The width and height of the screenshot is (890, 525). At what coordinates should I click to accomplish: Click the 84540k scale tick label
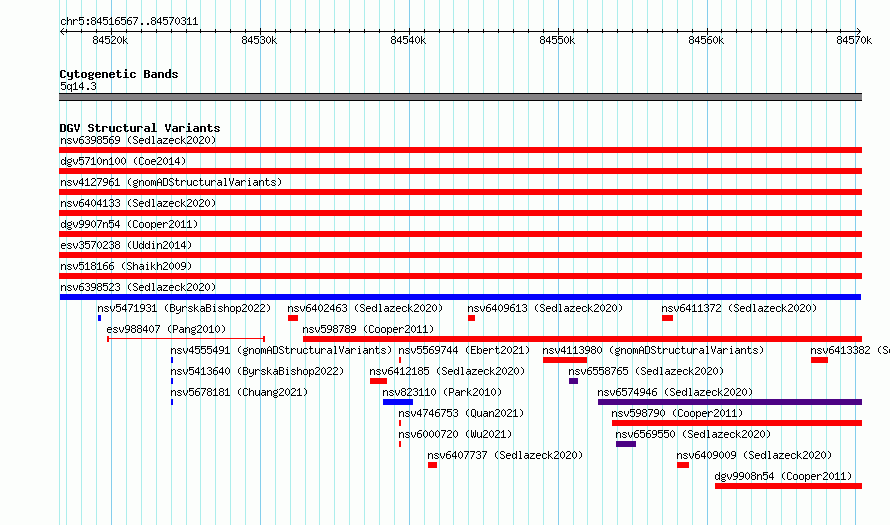(408, 40)
